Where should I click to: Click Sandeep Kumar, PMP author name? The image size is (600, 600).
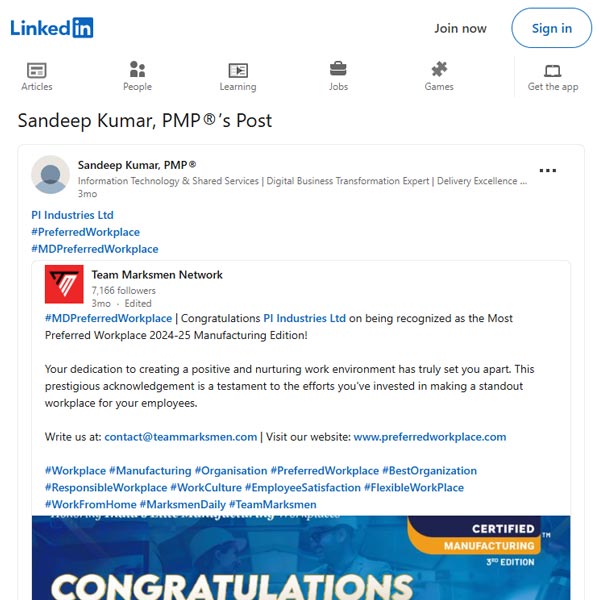pos(137,165)
